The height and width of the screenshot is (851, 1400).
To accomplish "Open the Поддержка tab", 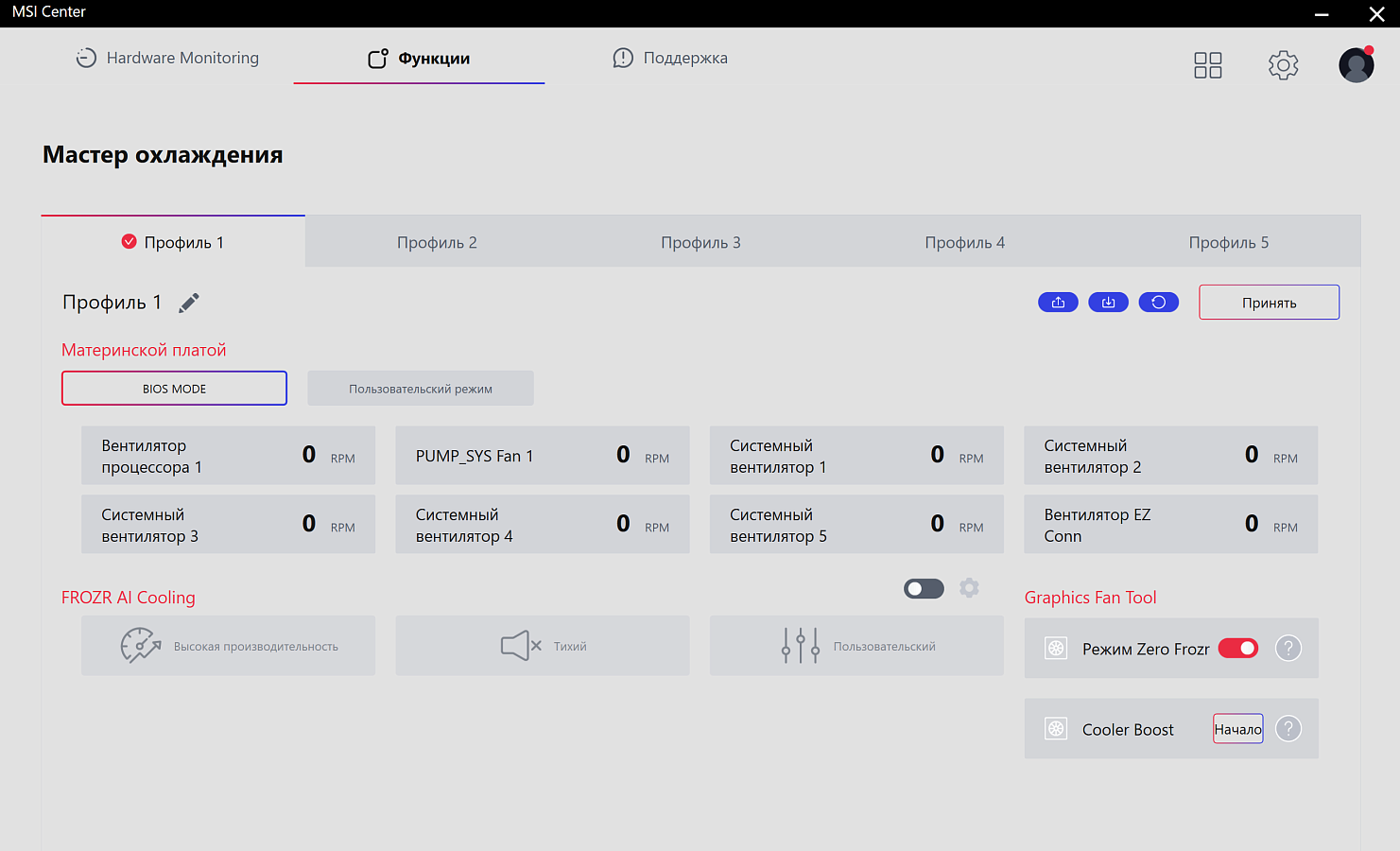I will pyautogui.click(x=670, y=58).
